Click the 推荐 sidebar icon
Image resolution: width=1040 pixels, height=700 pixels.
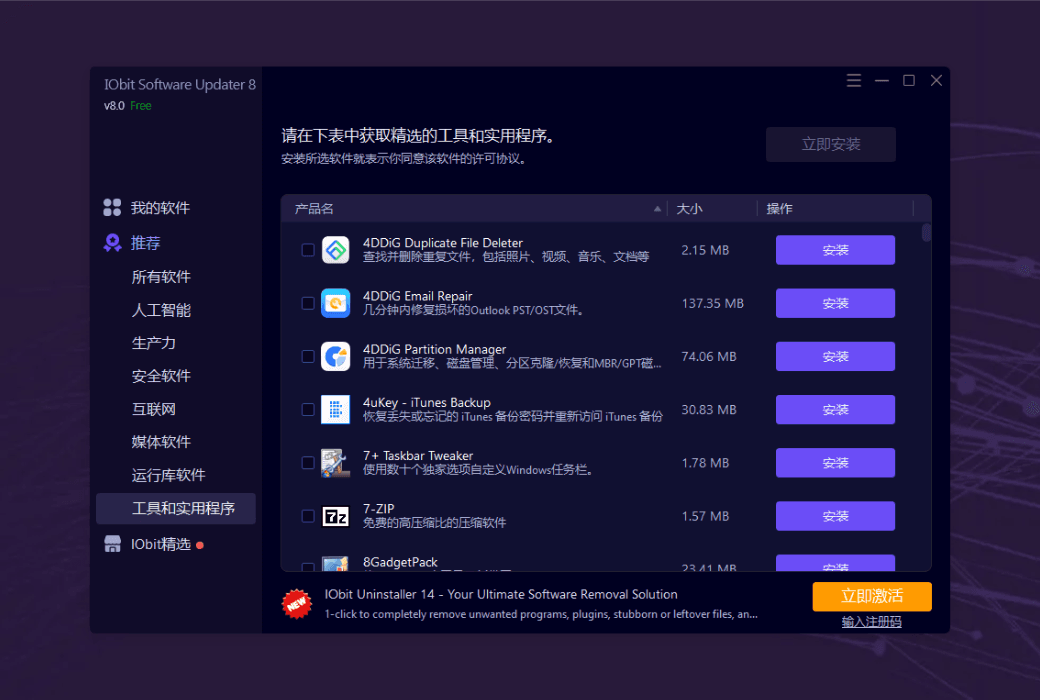click(112, 243)
